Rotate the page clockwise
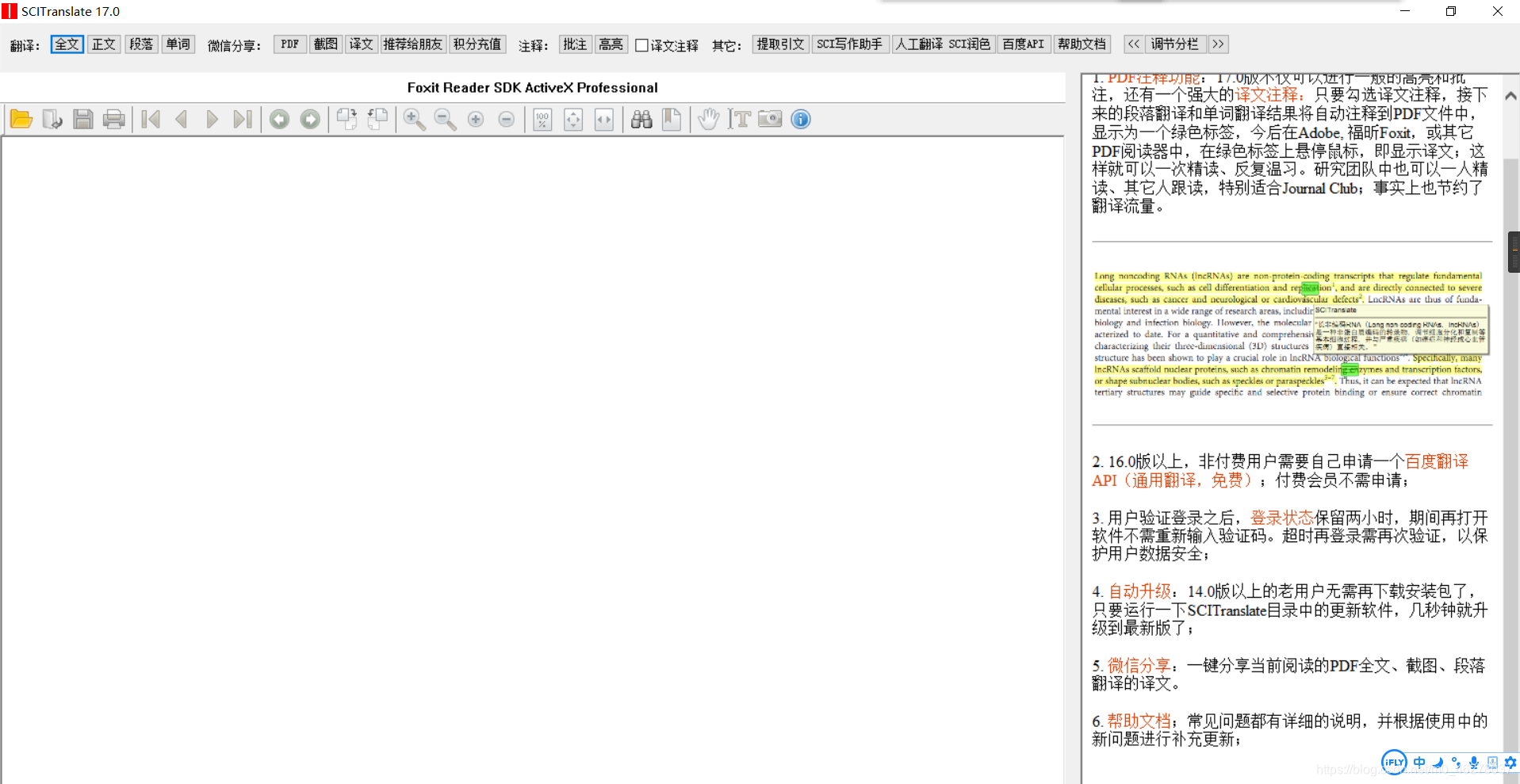This screenshot has height=784, width=1520. [x=346, y=120]
